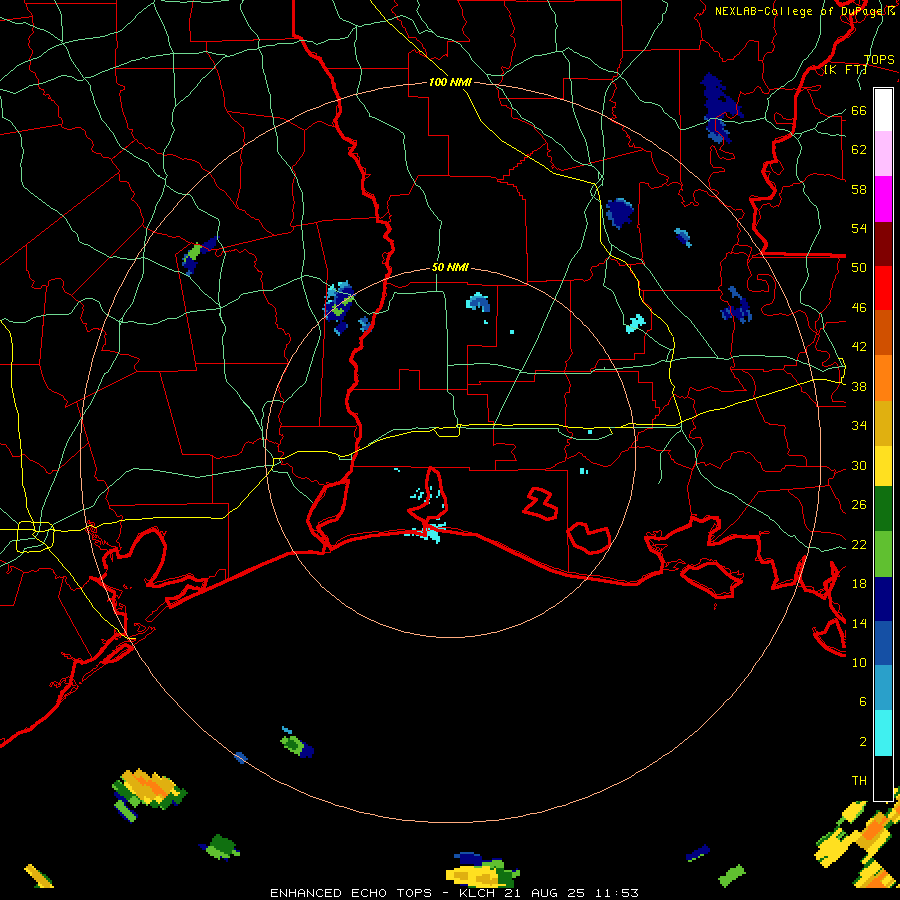Click the '14' legend label
The height and width of the screenshot is (900, 900).
point(859,623)
